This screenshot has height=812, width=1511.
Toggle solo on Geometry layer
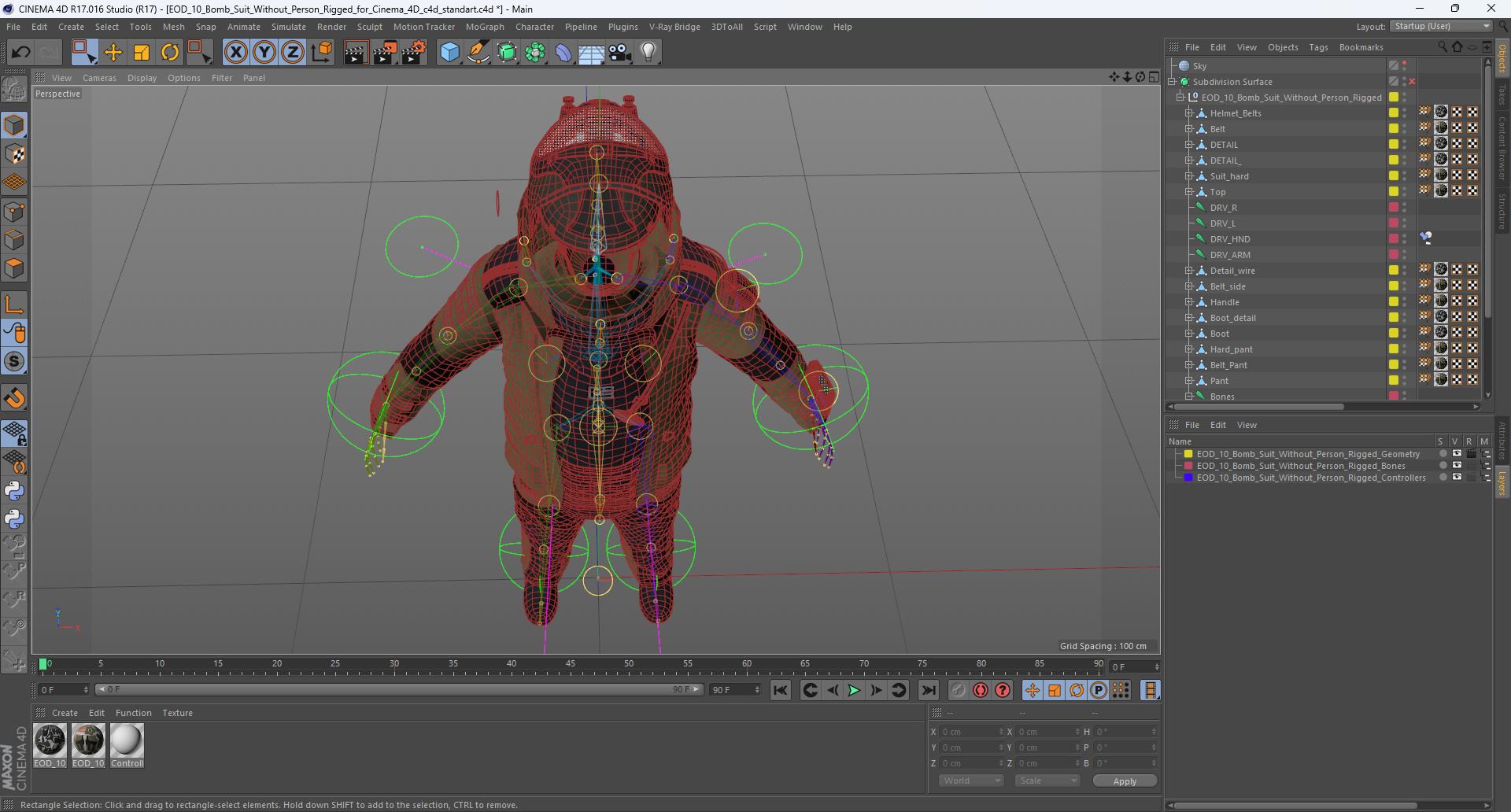pyautogui.click(x=1443, y=454)
